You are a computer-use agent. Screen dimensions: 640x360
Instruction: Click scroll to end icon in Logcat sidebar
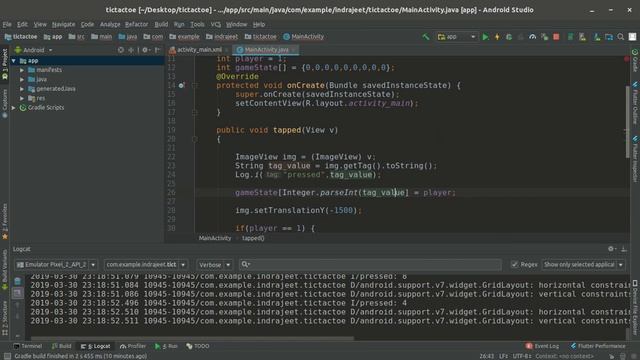pyautogui.click(x=18, y=293)
